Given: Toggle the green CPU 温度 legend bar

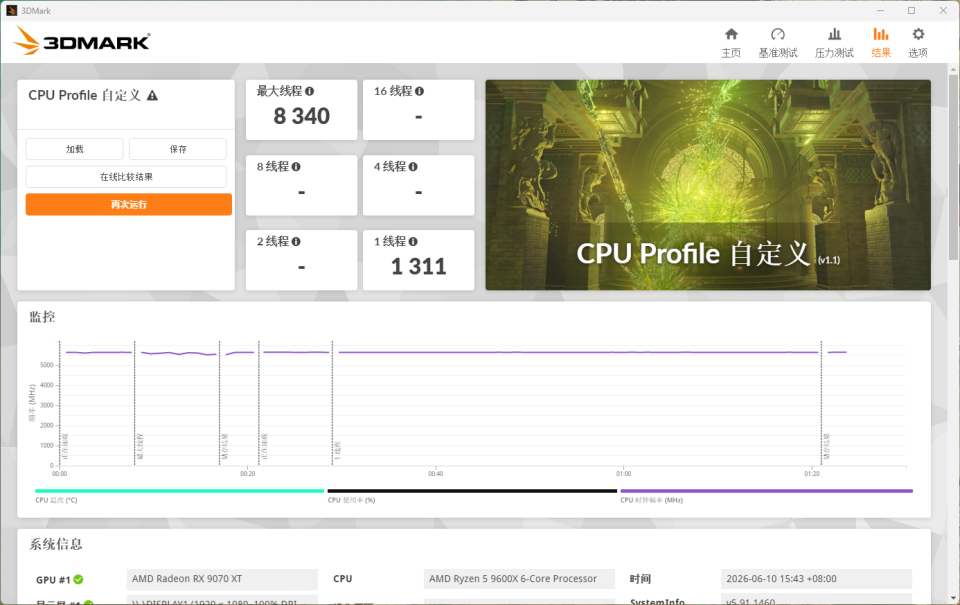Looking at the screenshot, I should click(x=179, y=490).
